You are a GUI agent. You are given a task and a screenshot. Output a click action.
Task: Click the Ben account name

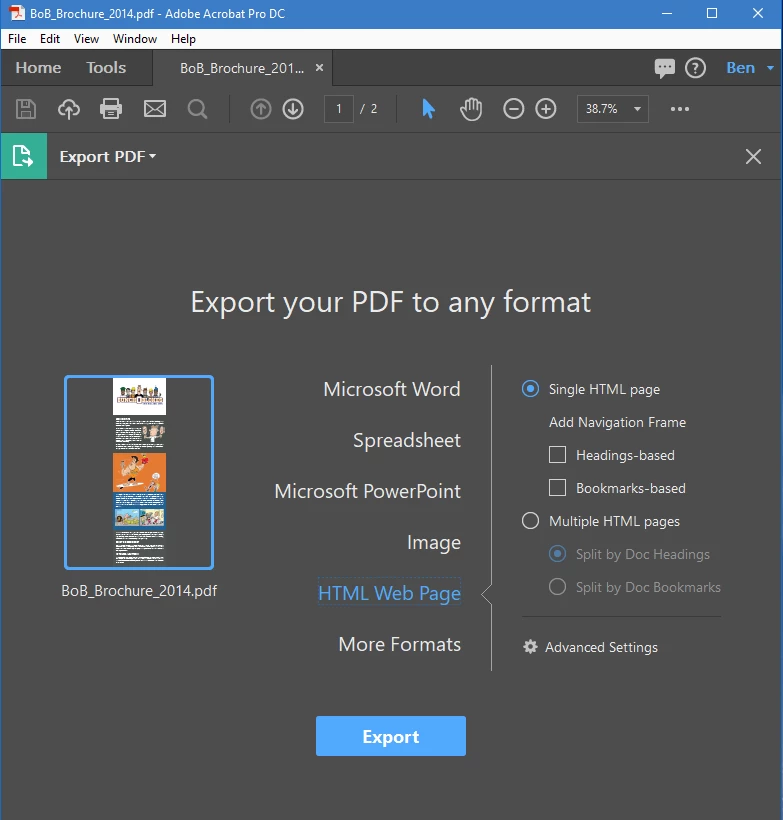click(740, 68)
